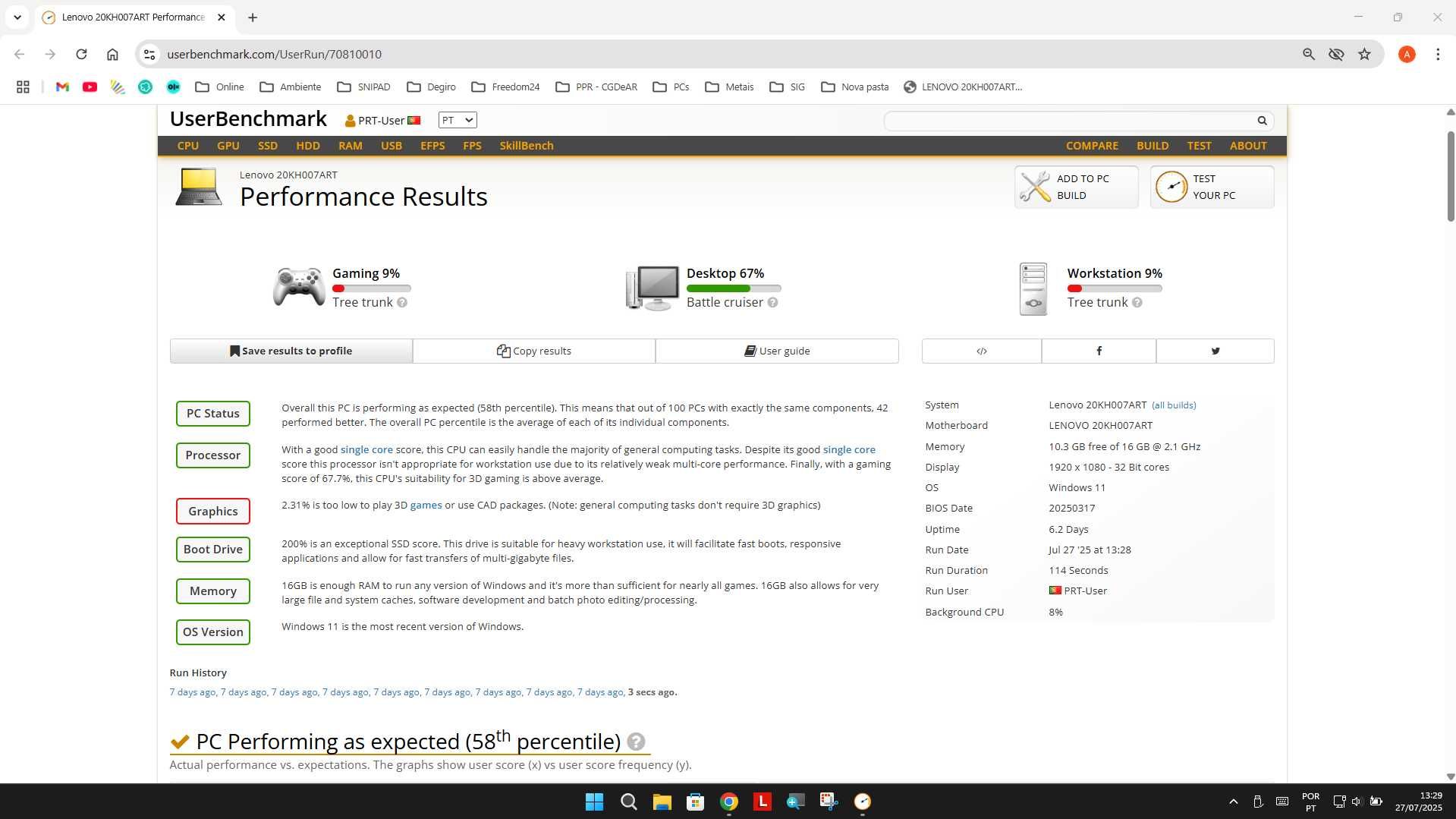Reload the page with refresh icon
The image size is (1456, 819).
click(81, 54)
